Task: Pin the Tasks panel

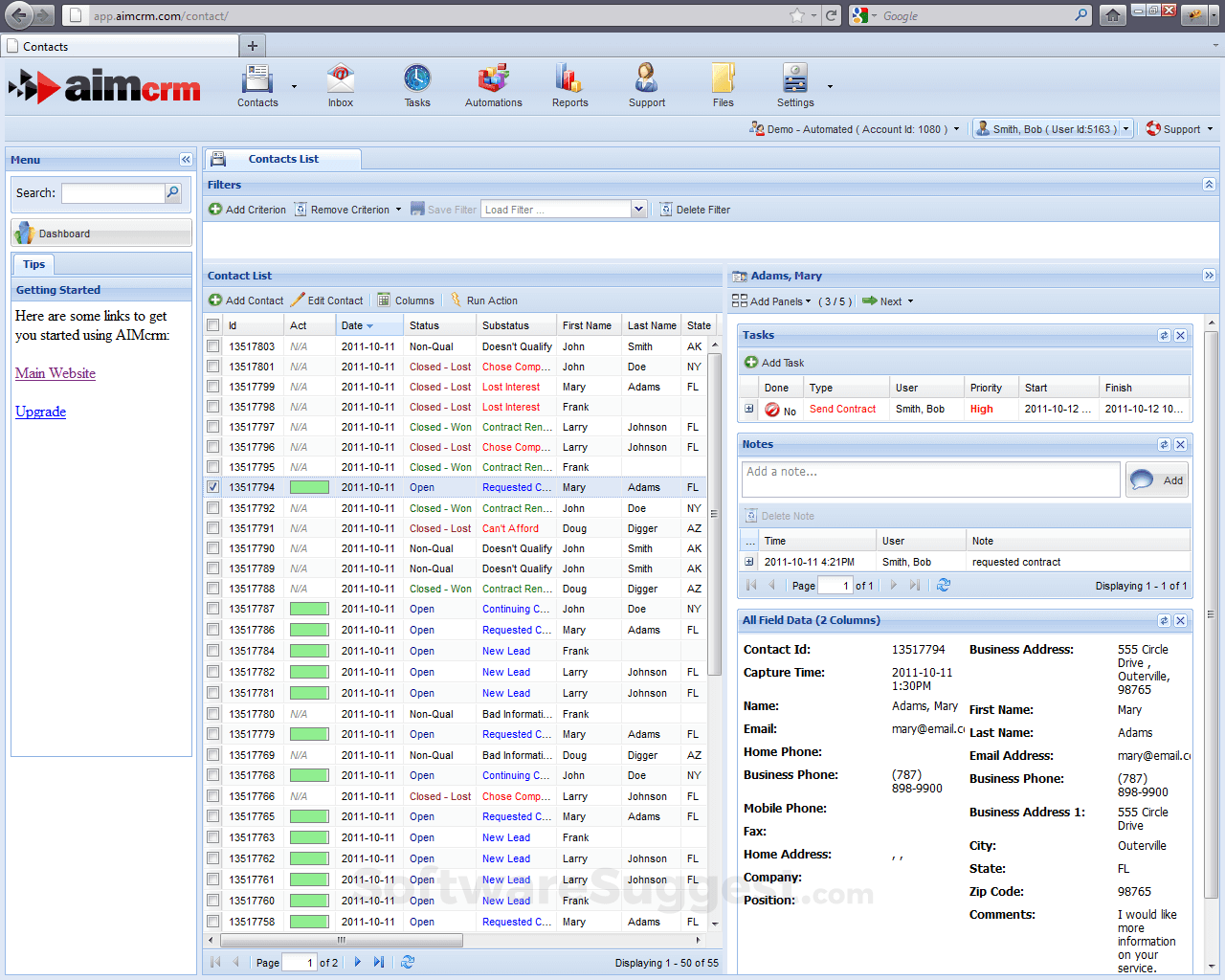Action: pyautogui.click(x=1164, y=335)
